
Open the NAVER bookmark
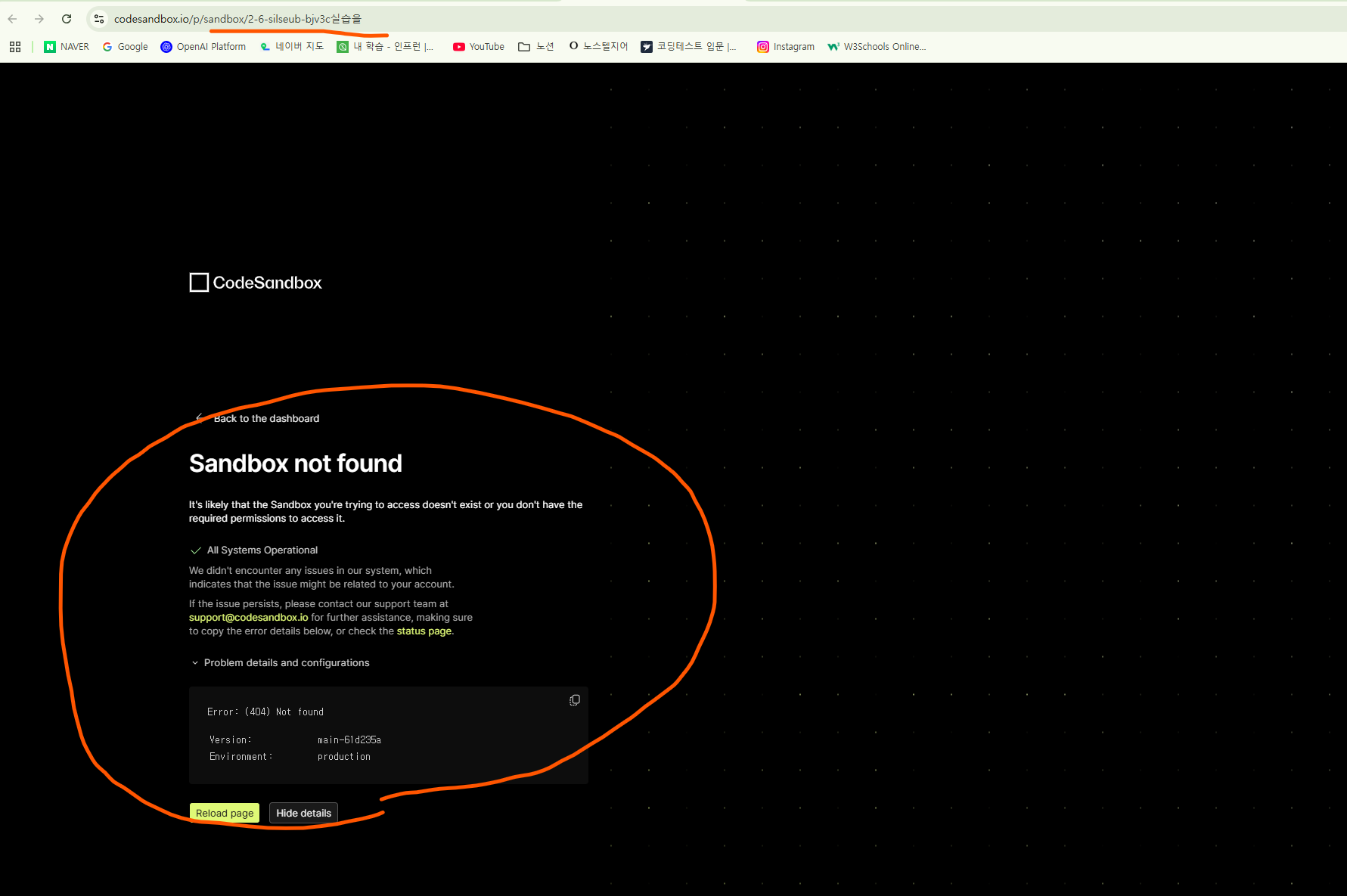point(67,47)
